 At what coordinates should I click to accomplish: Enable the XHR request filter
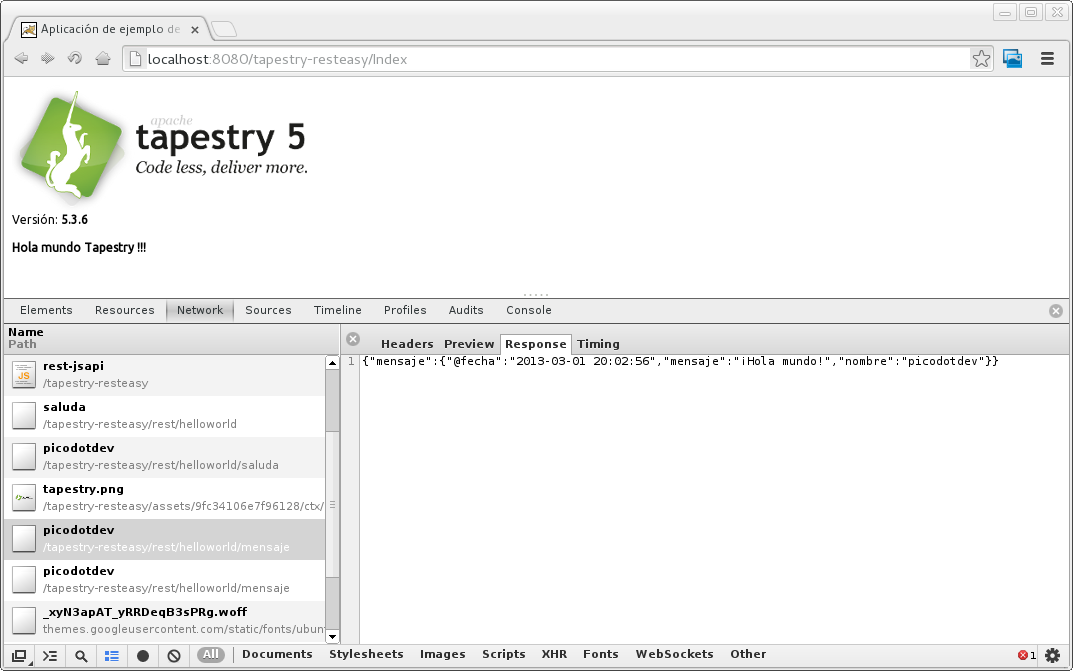pyautogui.click(x=554, y=655)
